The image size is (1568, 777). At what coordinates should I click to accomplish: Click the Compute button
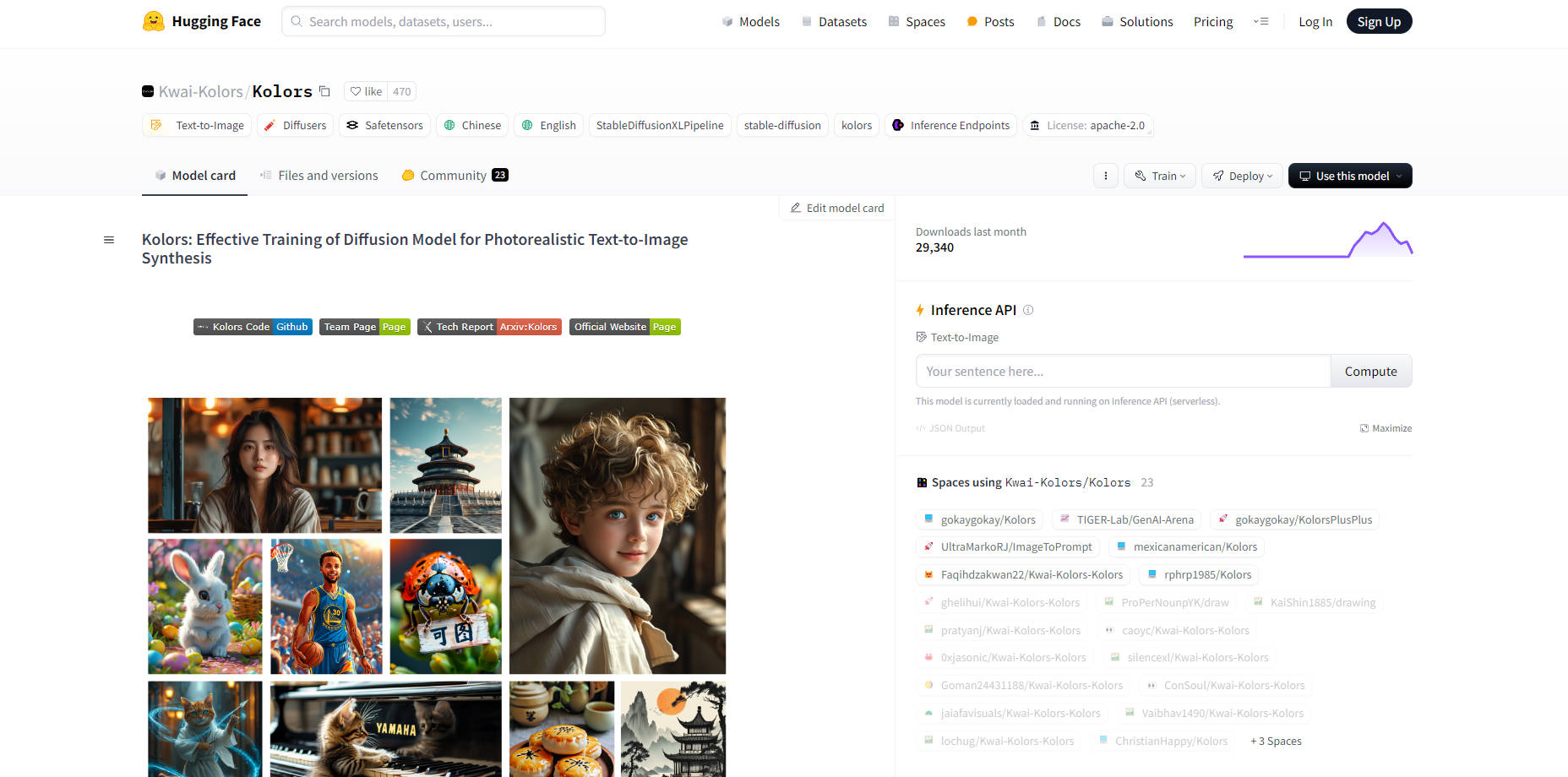pos(1370,371)
